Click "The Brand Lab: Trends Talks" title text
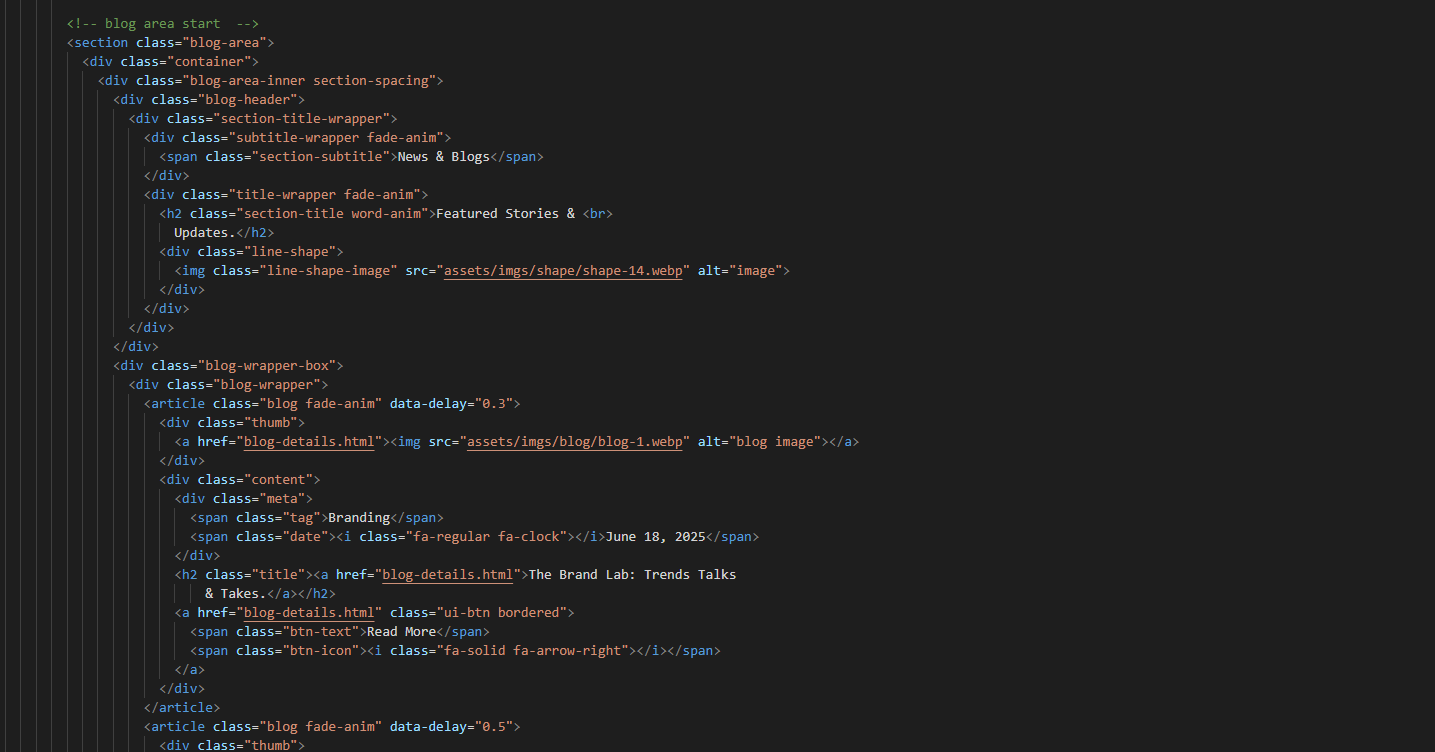Viewport: 1435px width, 752px height. pyautogui.click(x=632, y=575)
